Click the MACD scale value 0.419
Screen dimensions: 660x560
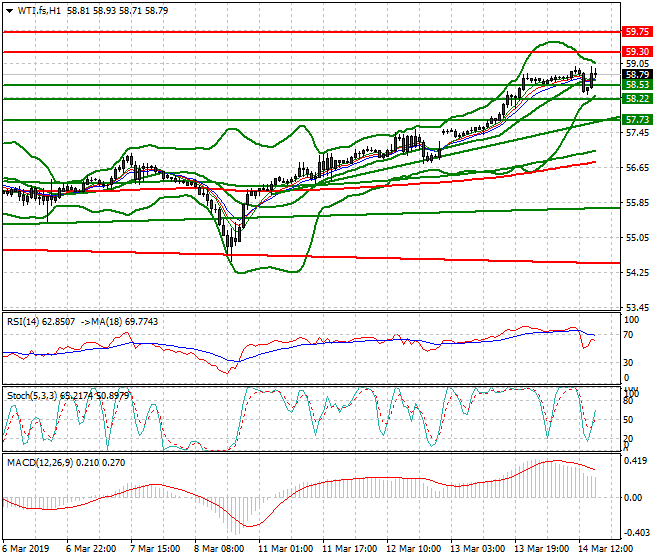(x=636, y=461)
